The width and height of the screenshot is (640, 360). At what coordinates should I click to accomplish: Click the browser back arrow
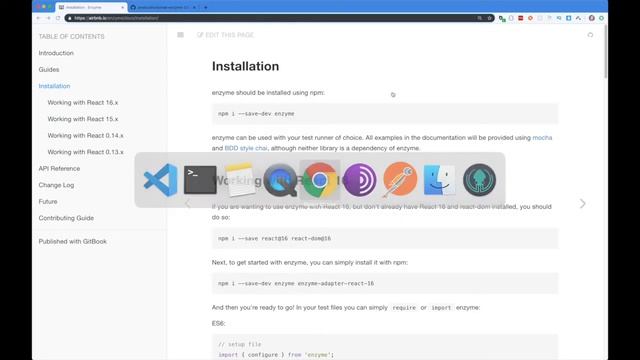[x=38, y=18]
